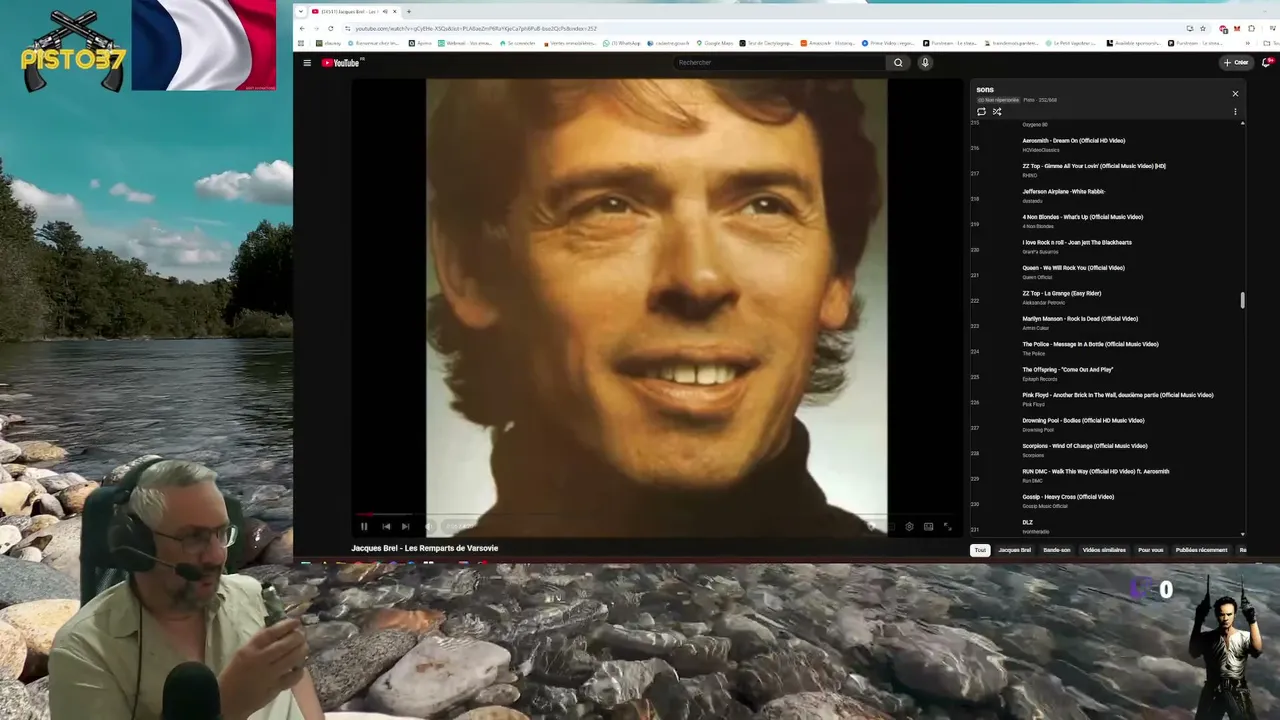The image size is (1280, 720).
Task: Toggle playlist loop
Action: (981, 111)
